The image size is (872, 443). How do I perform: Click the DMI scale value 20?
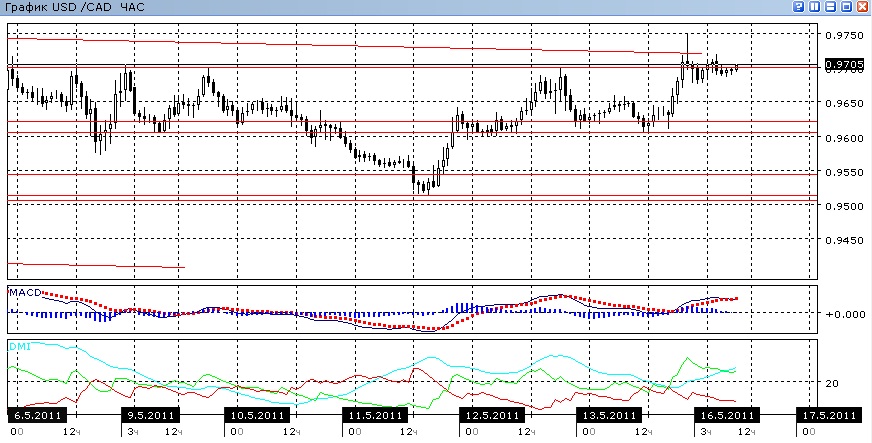coord(833,382)
